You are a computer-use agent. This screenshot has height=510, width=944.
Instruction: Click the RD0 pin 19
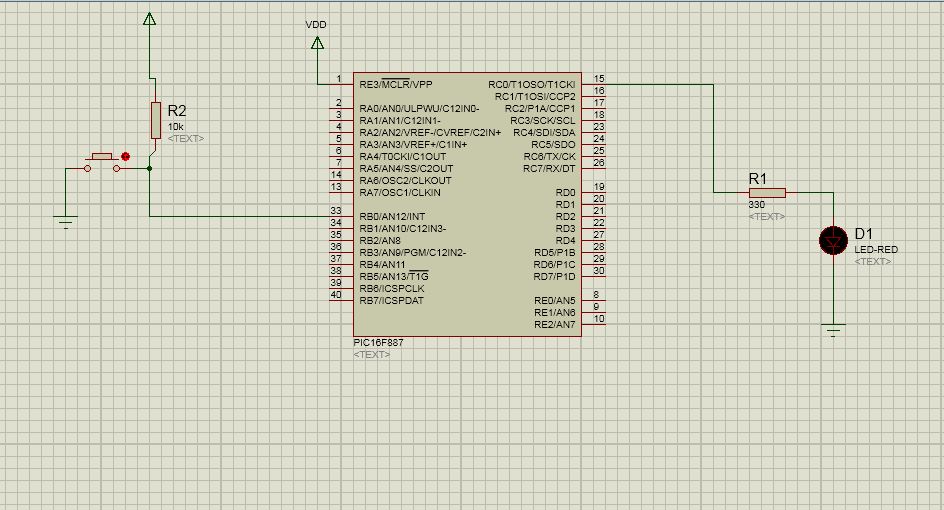click(x=594, y=193)
